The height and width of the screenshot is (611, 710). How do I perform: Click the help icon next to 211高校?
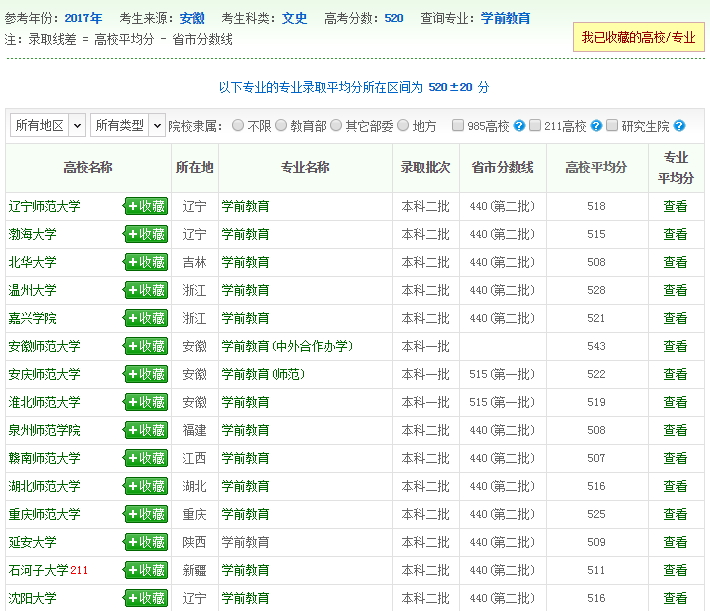coord(596,126)
